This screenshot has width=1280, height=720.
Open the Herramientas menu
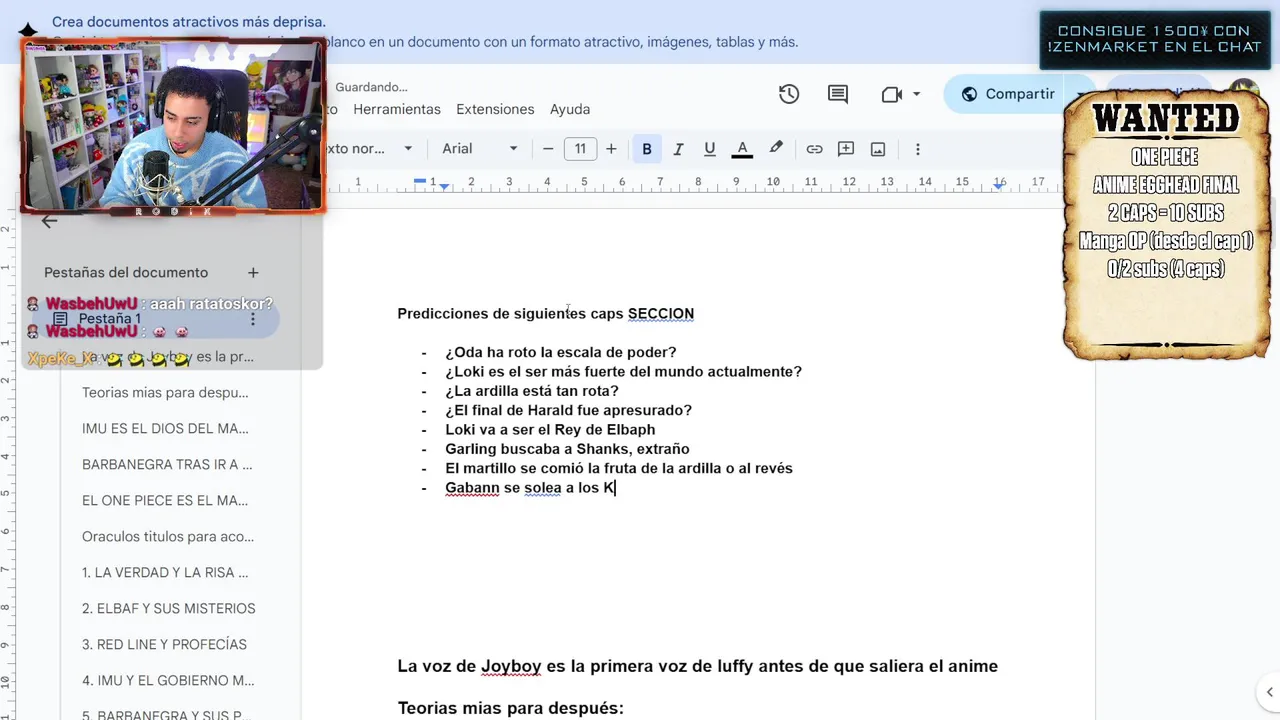(x=397, y=109)
